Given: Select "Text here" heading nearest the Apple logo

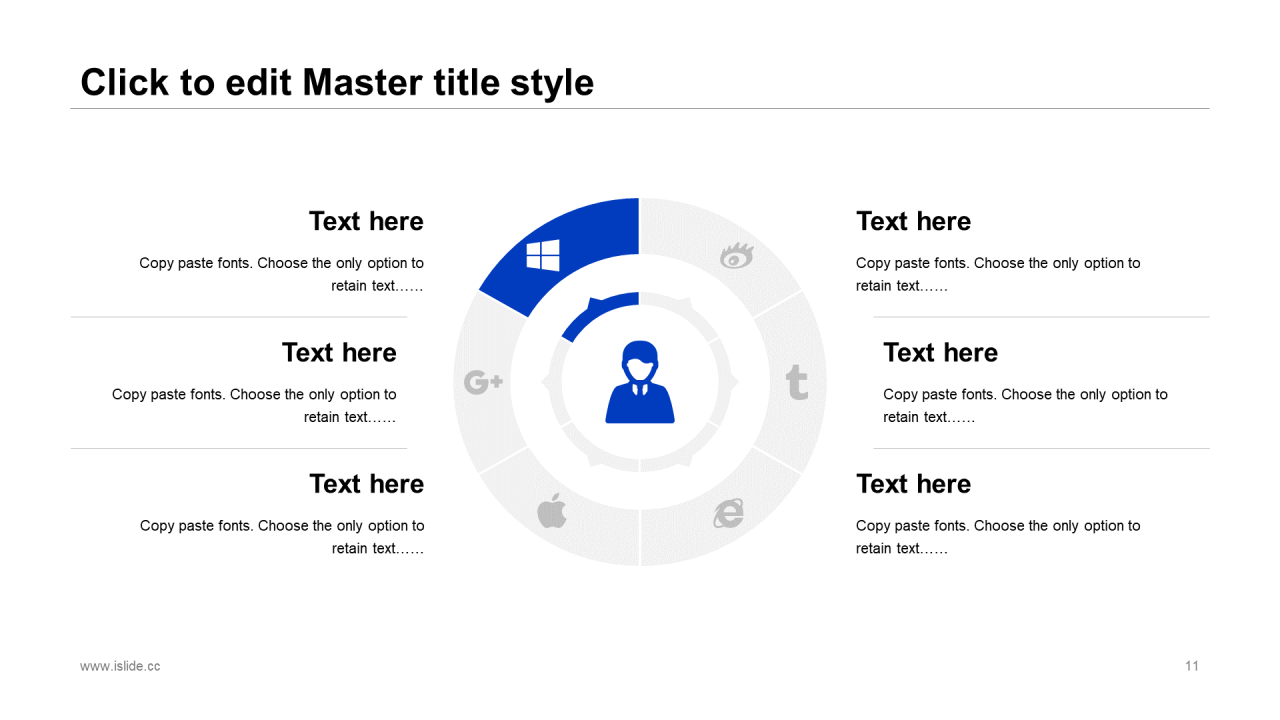Looking at the screenshot, I should pos(366,484).
